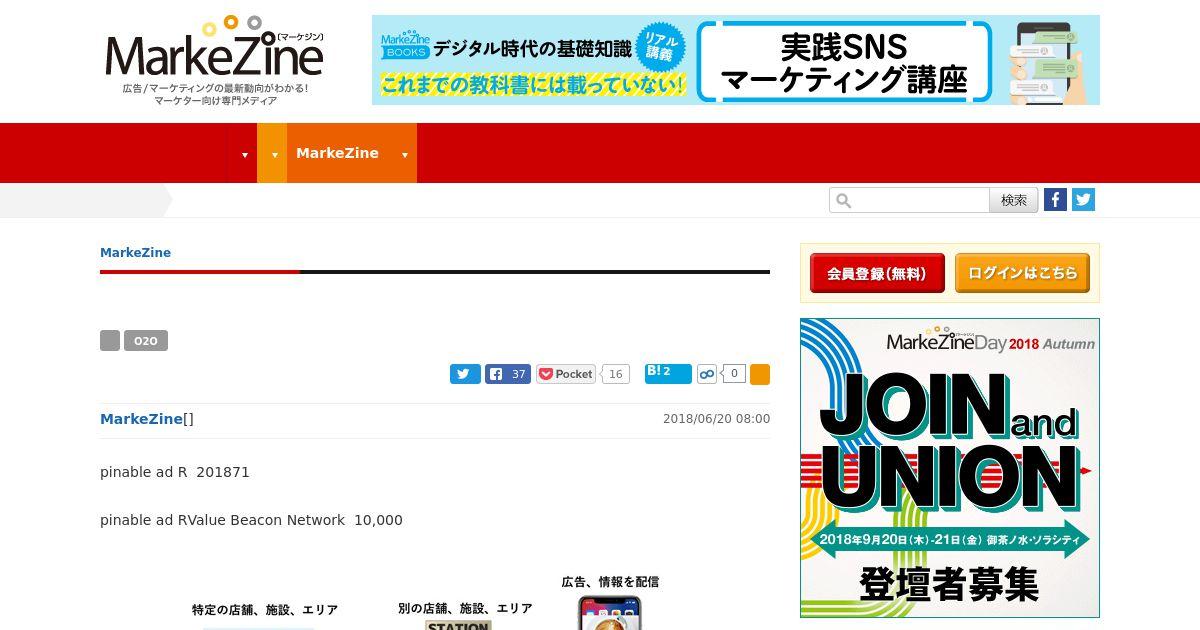The width and height of the screenshot is (1200, 630).
Task: Click the orange ログインはこちら button
Action: coord(1022,273)
